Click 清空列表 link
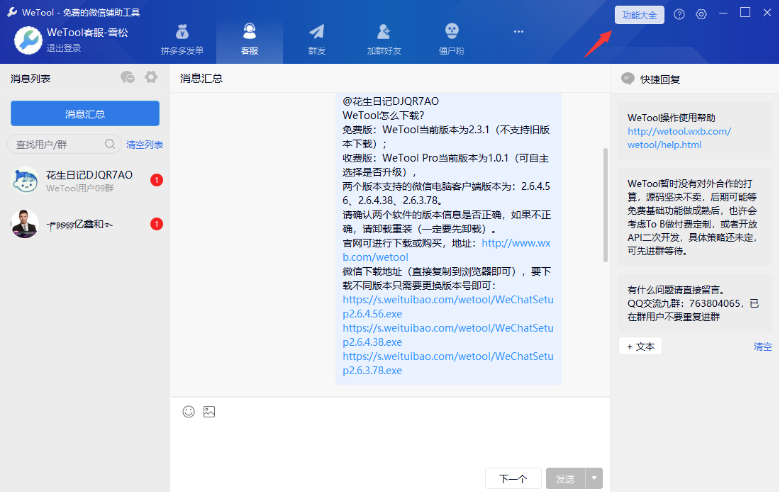This screenshot has width=779, height=492. 145,145
